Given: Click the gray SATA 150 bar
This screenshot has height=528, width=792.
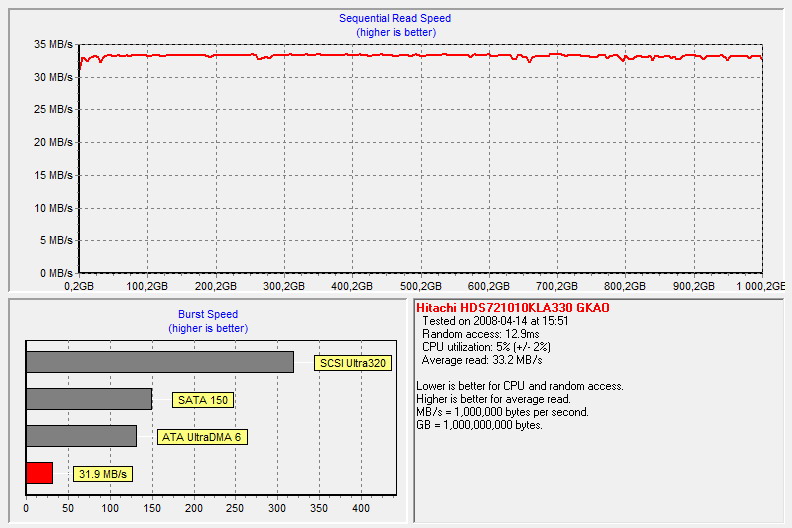Looking at the screenshot, I should pyautogui.click(x=89, y=399).
